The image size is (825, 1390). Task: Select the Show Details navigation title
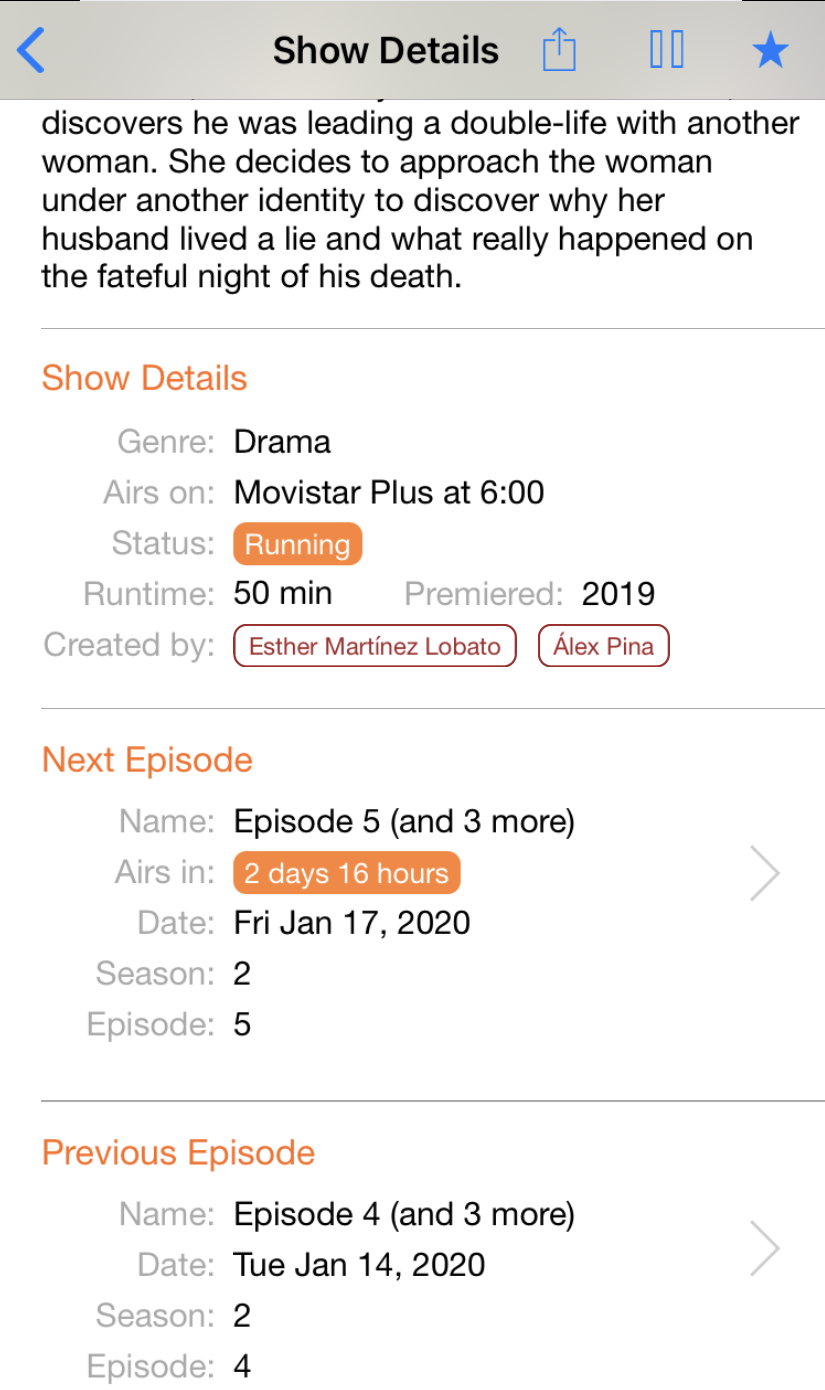(386, 50)
